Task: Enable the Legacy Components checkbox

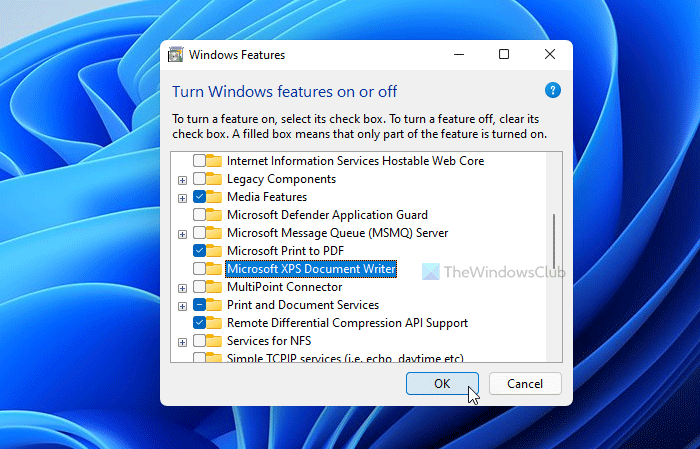Action: point(199,179)
